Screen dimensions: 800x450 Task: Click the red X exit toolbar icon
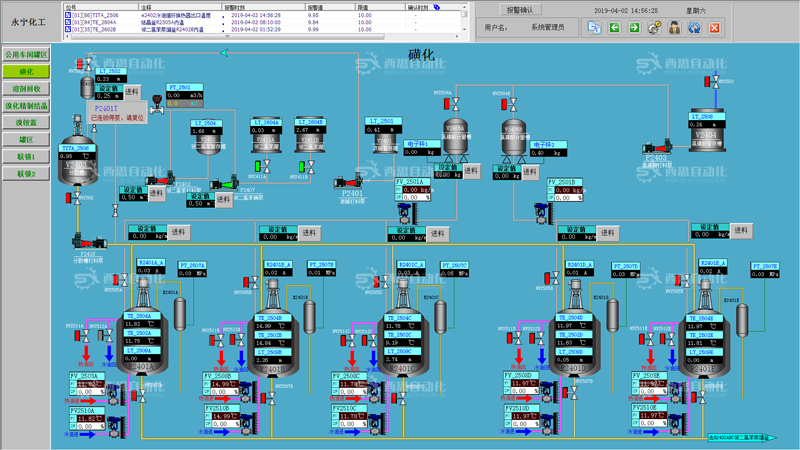[715, 28]
